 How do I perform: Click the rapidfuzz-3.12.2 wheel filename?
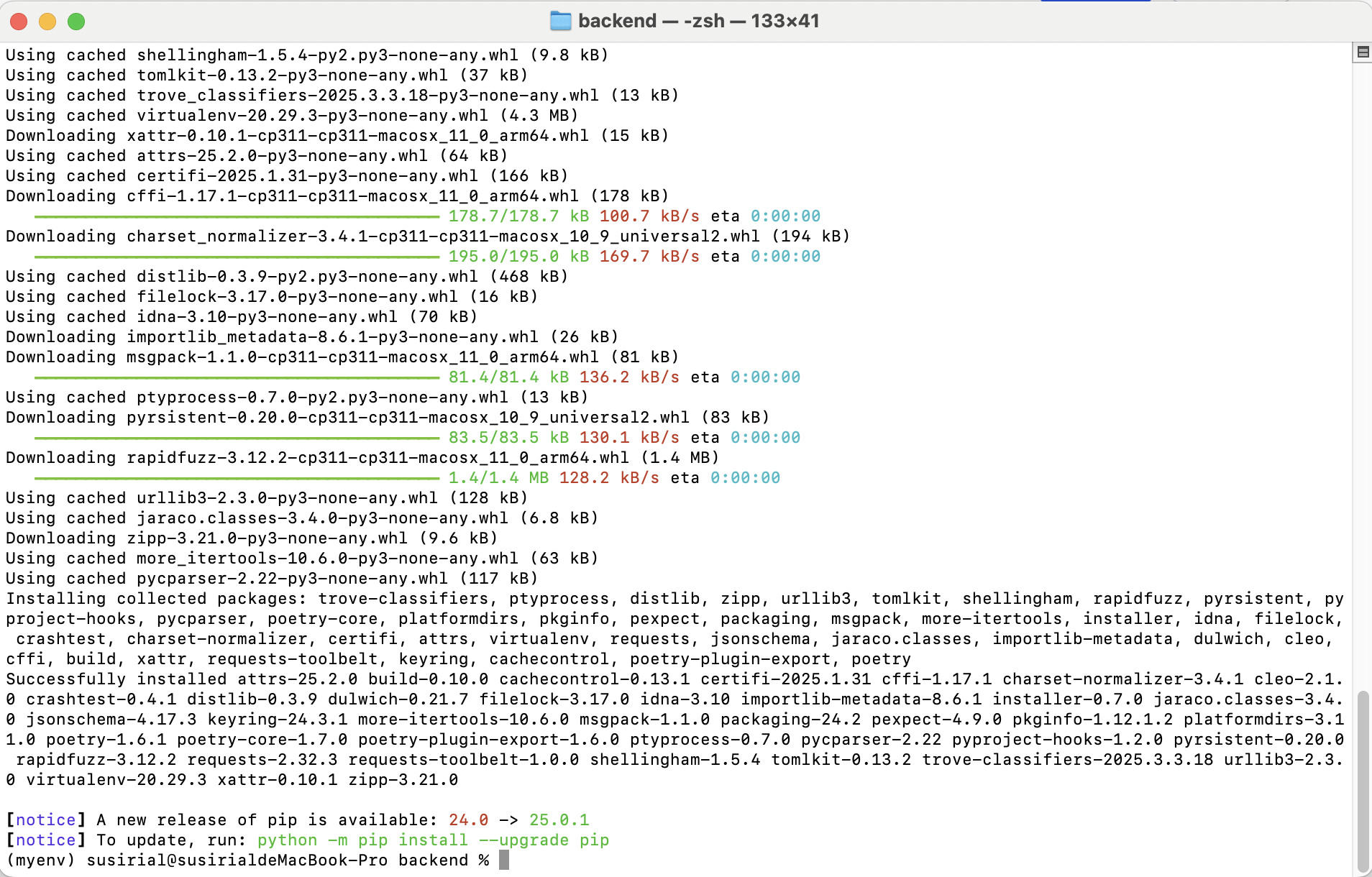[378, 458]
